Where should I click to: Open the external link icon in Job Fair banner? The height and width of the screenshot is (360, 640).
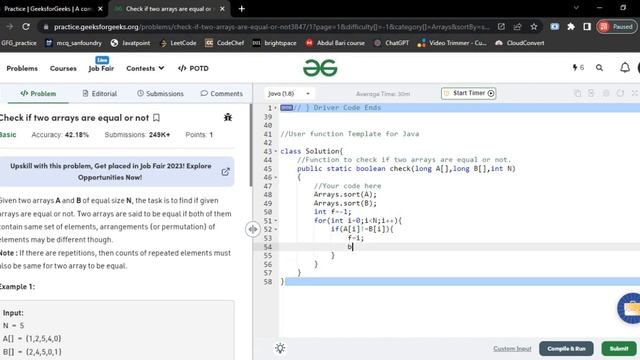[225, 172]
